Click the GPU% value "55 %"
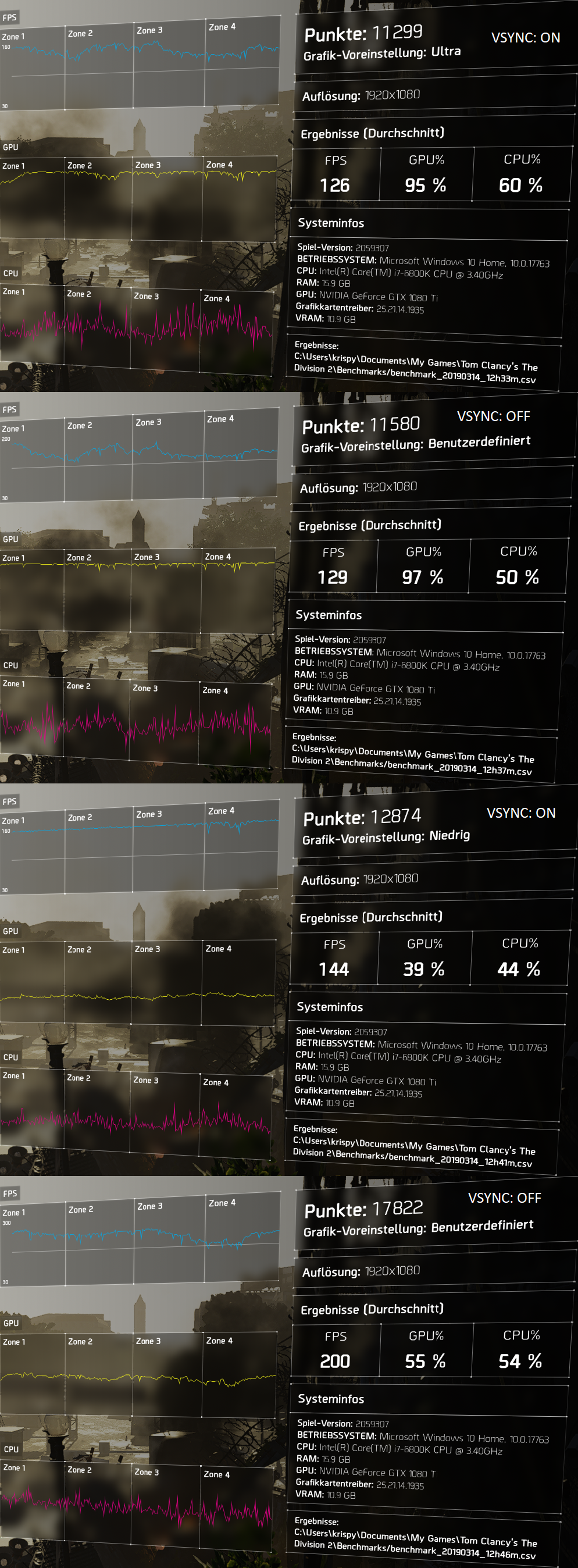The width and height of the screenshot is (578, 1568). tap(425, 1362)
